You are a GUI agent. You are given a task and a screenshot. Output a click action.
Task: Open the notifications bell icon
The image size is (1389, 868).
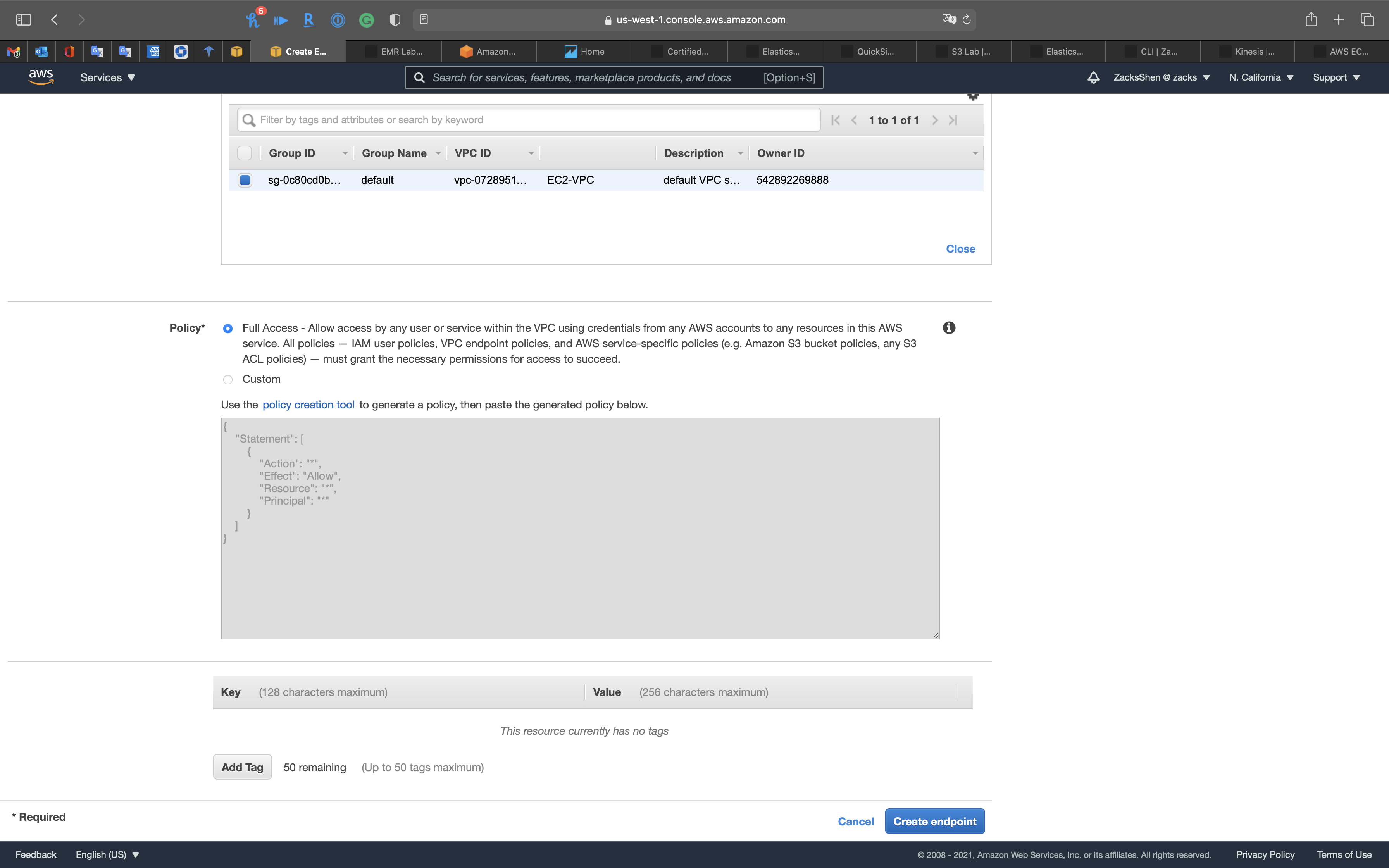1093,77
